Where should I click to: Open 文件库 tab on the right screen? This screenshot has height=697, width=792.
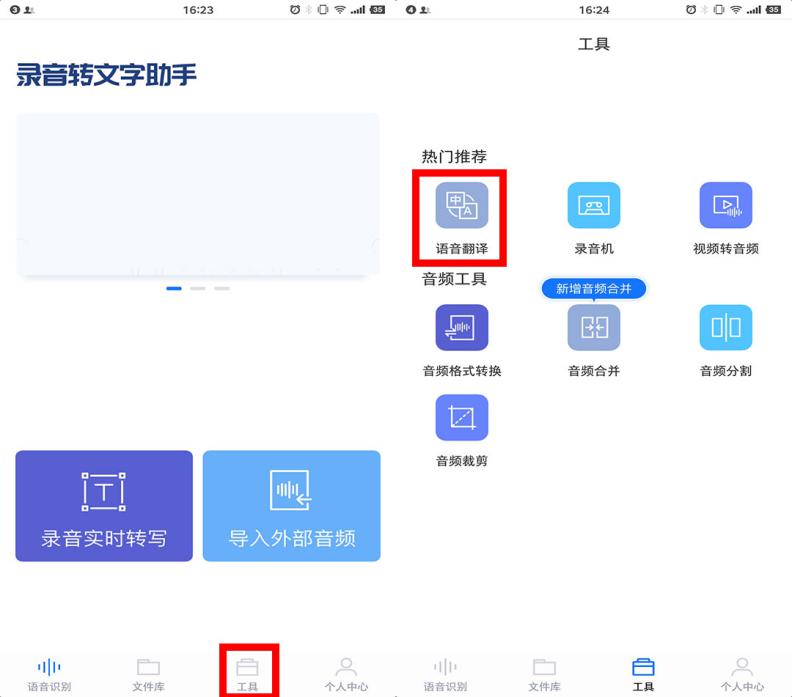(544, 673)
